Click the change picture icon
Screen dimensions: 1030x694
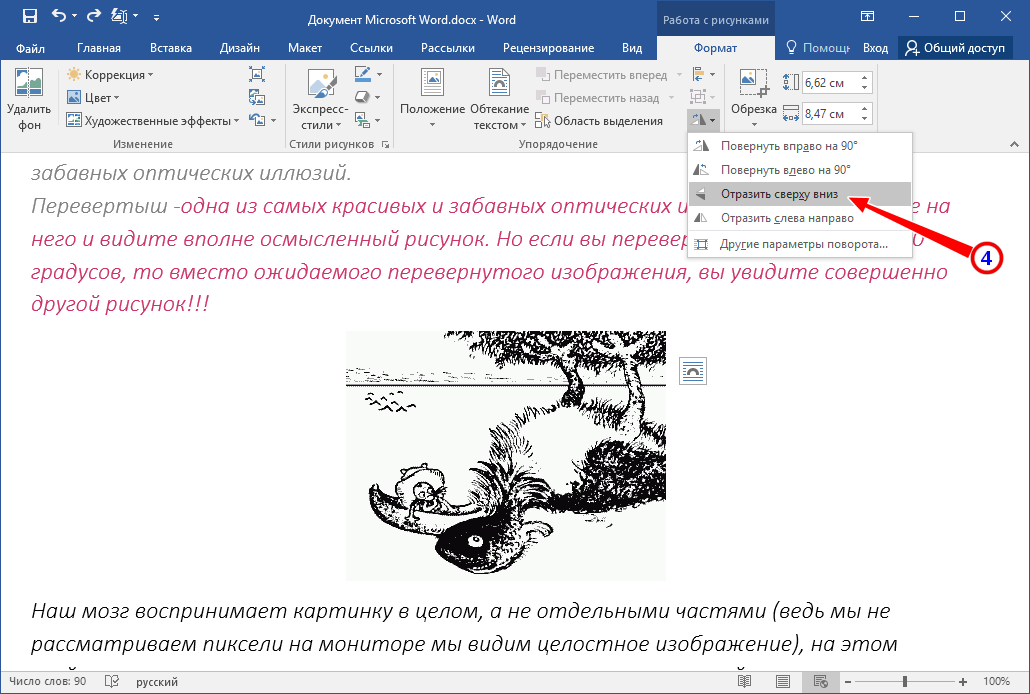click(257, 98)
